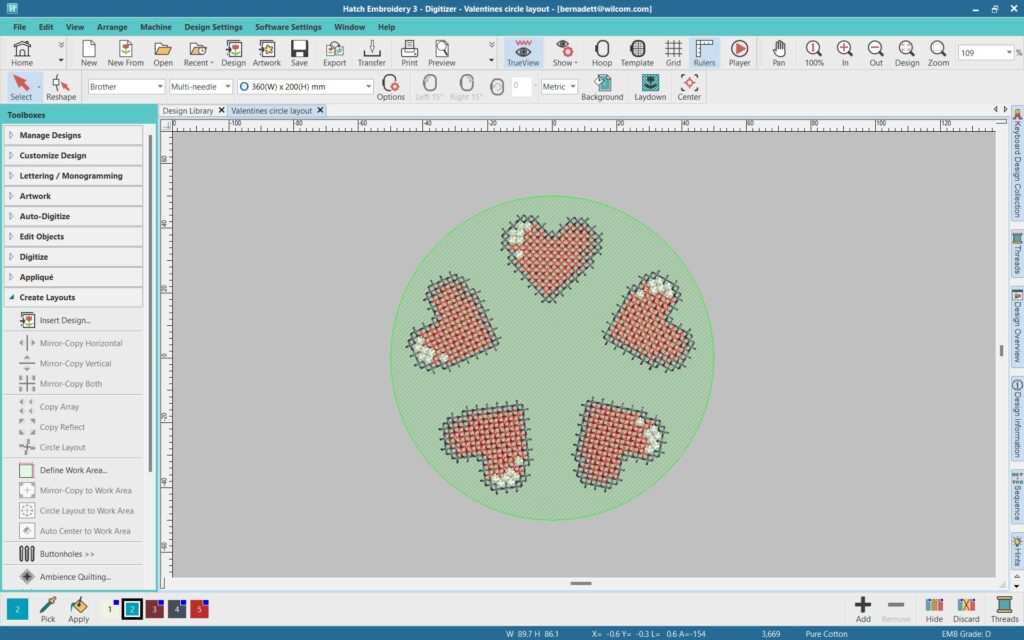Add a new thread color with Add

(x=863, y=609)
